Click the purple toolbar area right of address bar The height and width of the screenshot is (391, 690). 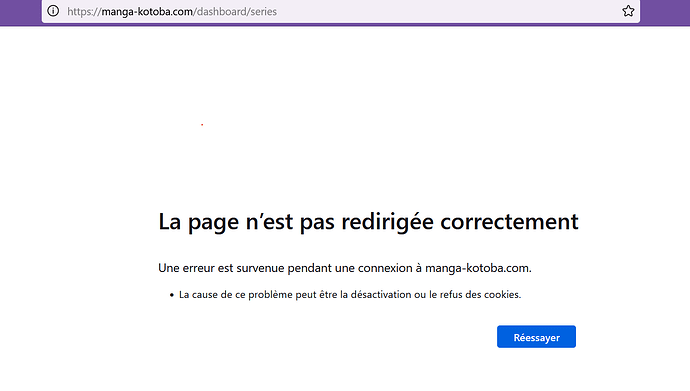665,12
